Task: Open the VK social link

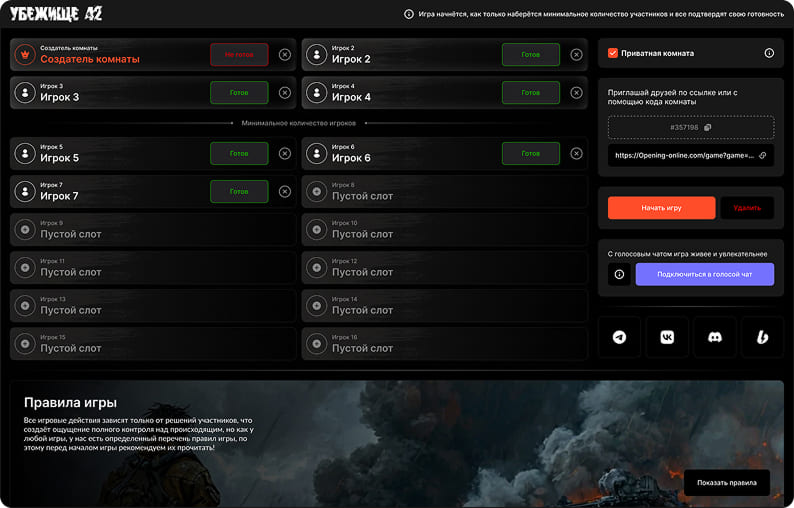Action: point(667,337)
